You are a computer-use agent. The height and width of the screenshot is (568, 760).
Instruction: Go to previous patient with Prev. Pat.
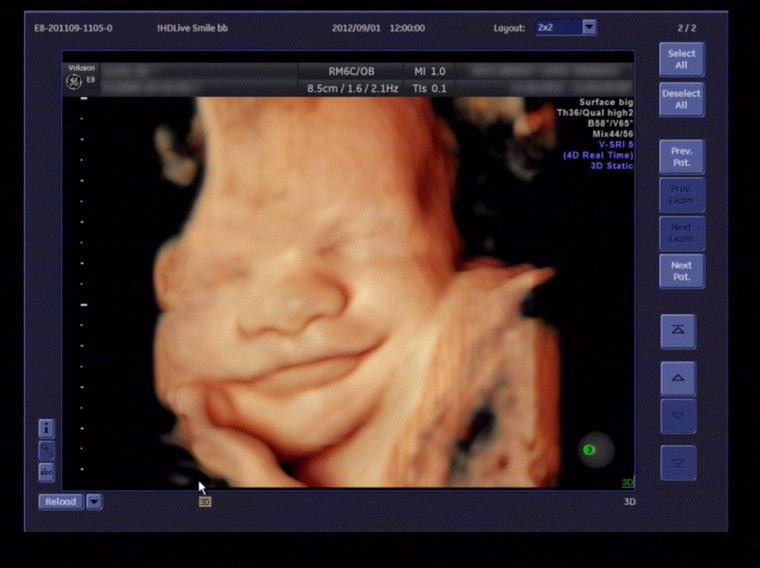pos(681,157)
